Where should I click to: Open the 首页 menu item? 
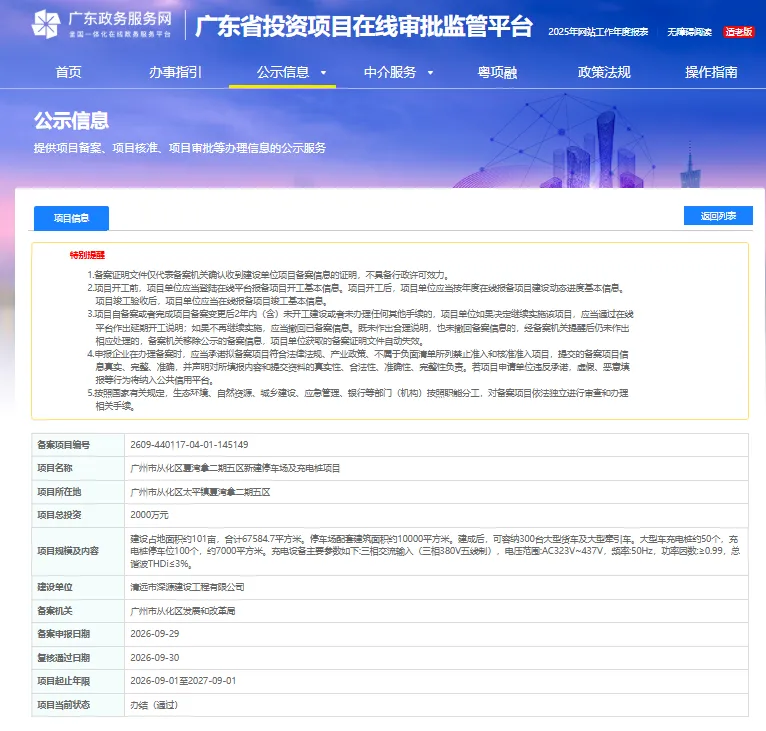[68, 72]
